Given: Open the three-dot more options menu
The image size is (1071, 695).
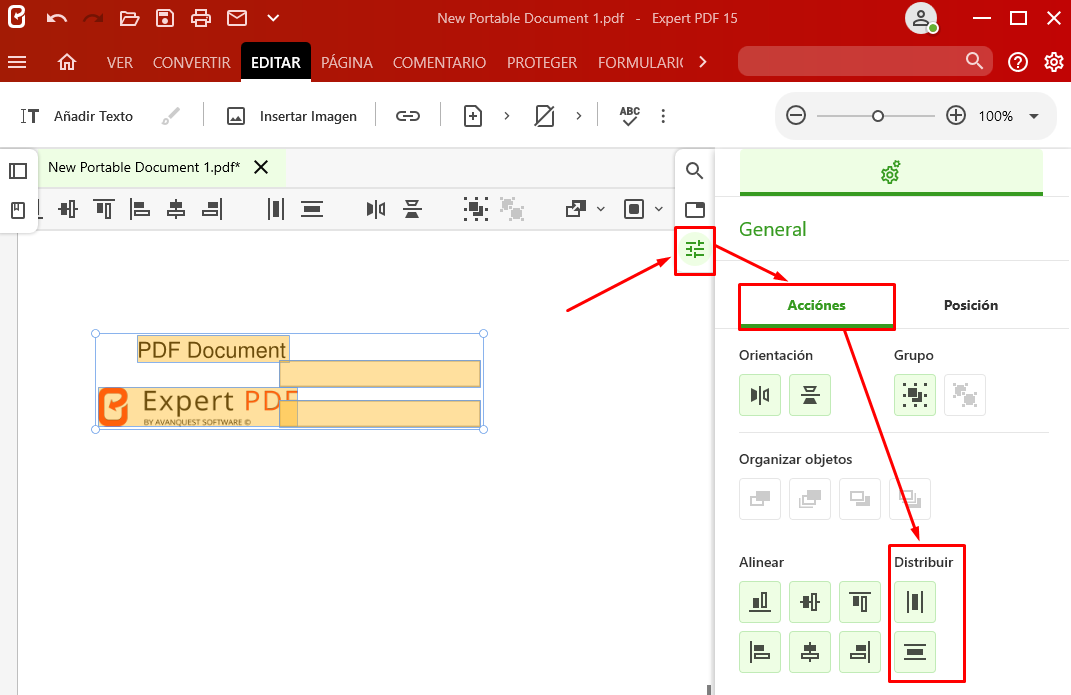Looking at the screenshot, I should [x=663, y=116].
